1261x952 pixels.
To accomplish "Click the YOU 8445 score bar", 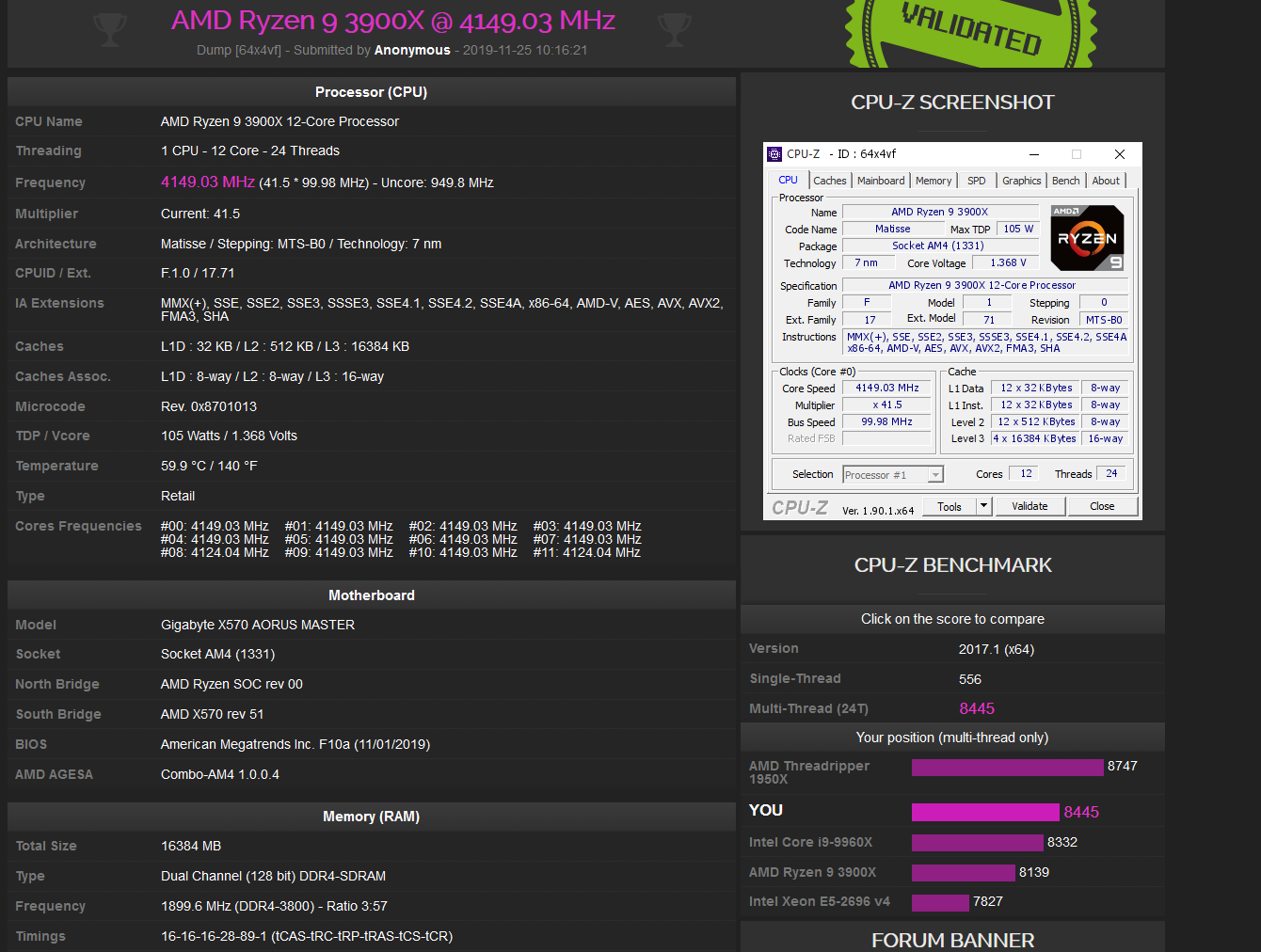I will [x=985, y=812].
